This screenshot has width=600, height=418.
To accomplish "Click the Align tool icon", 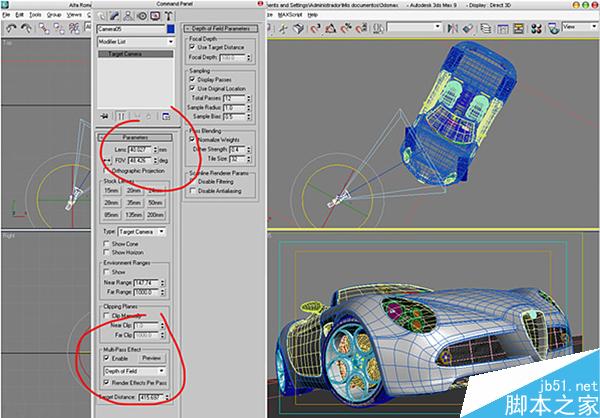I will coord(467,29).
